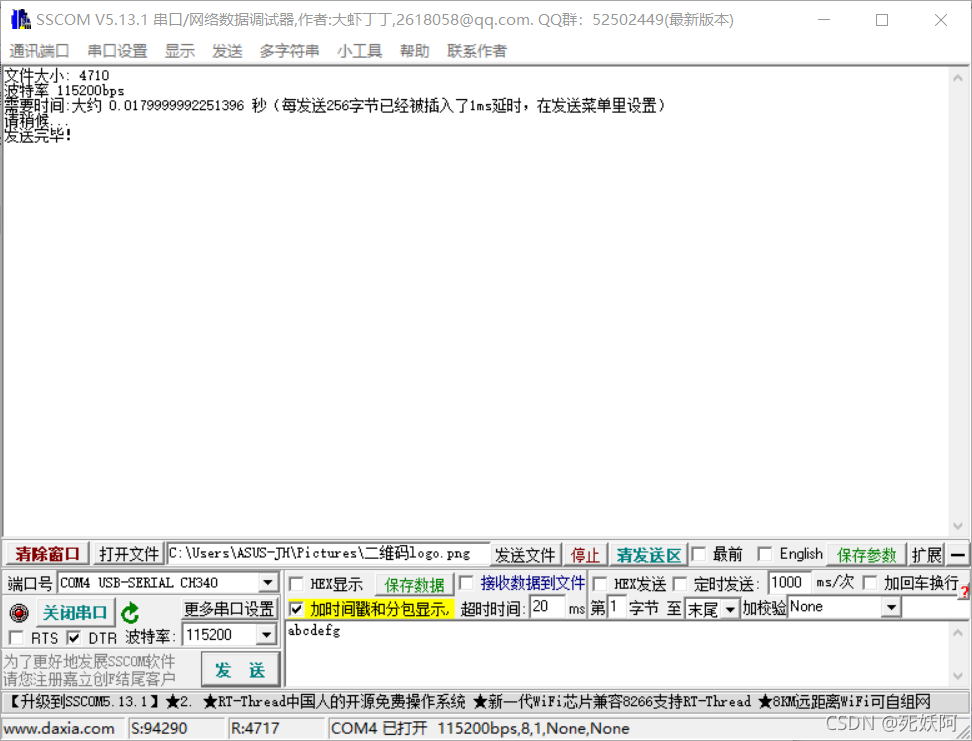Screen dimensions: 972x741
Task: Open the 串口设置 menu
Action: point(115,51)
